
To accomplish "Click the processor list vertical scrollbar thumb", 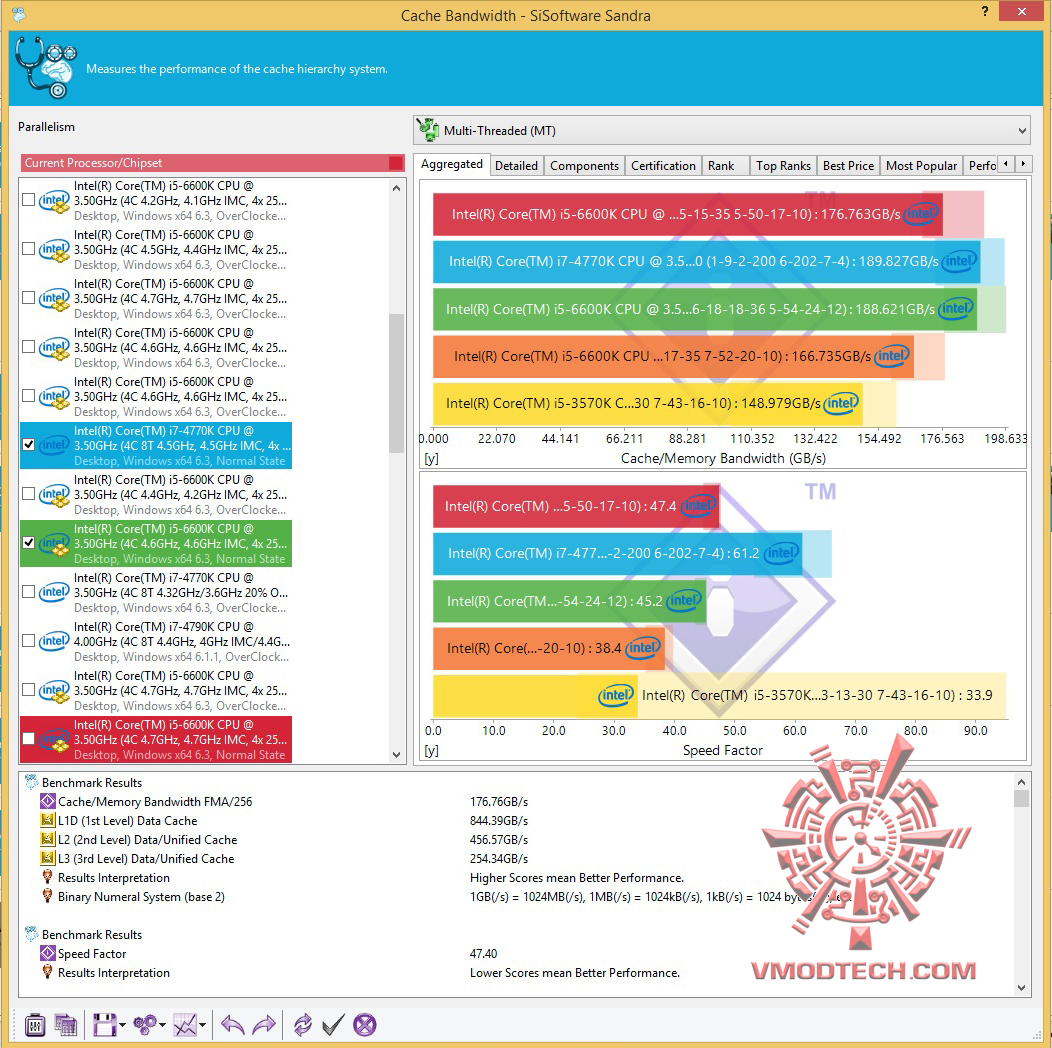I will [396, 384].
